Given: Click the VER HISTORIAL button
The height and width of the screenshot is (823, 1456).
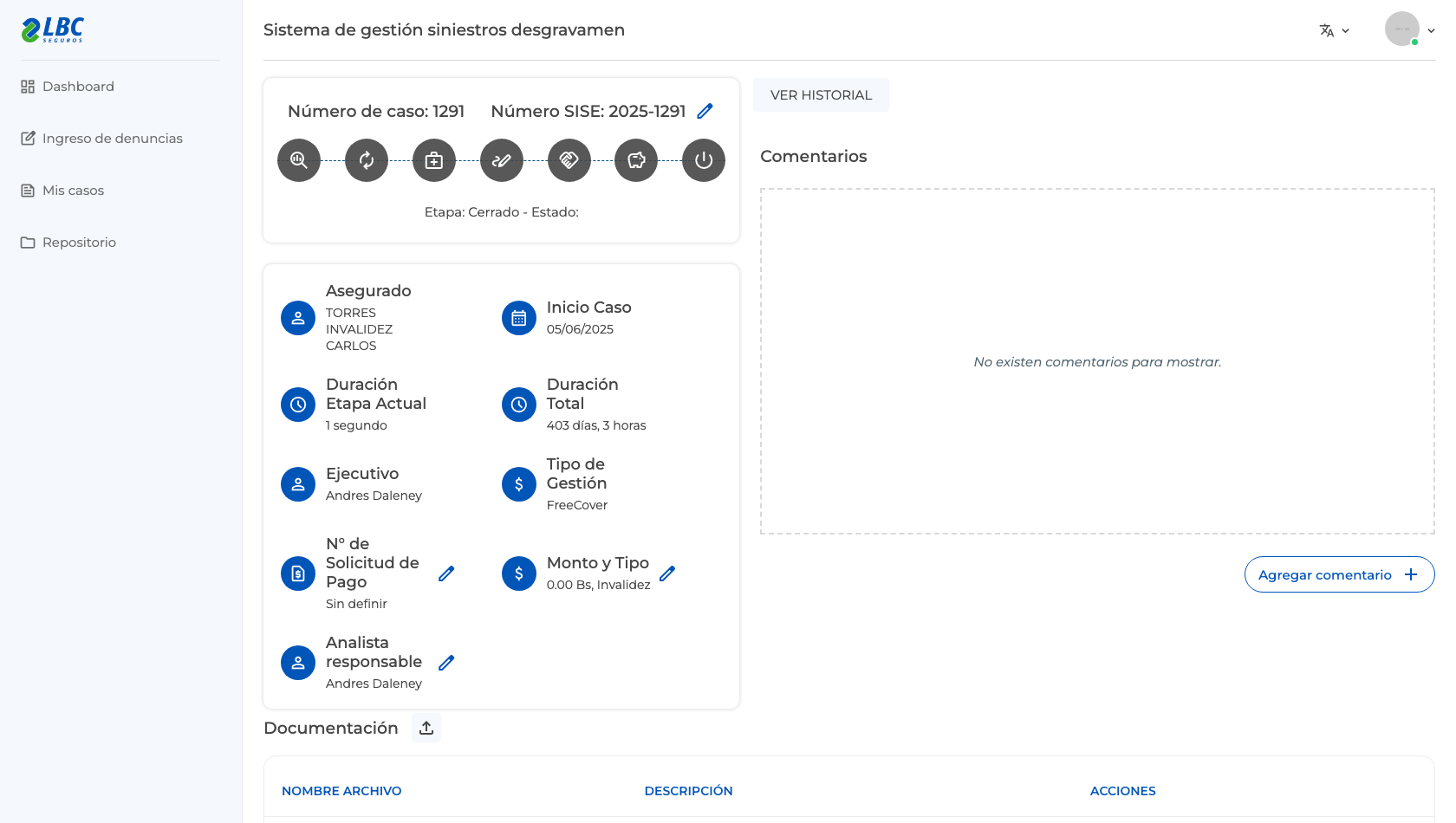Looking at the screenshot, I should (821, 95).
